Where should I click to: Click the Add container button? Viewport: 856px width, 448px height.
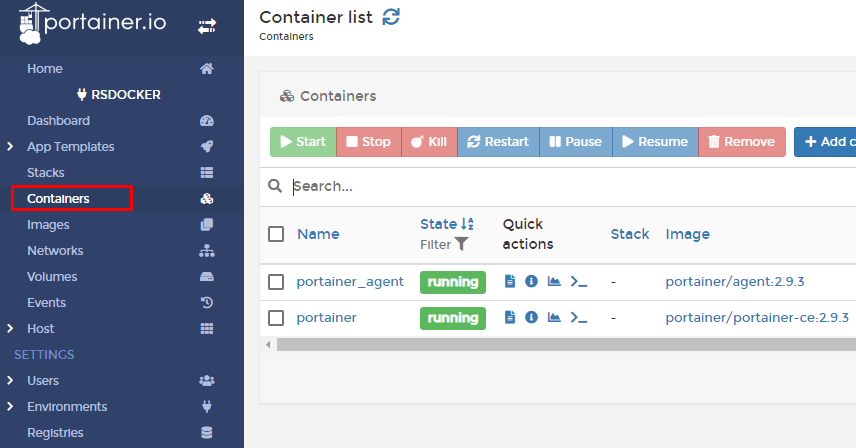pos(825,142)
